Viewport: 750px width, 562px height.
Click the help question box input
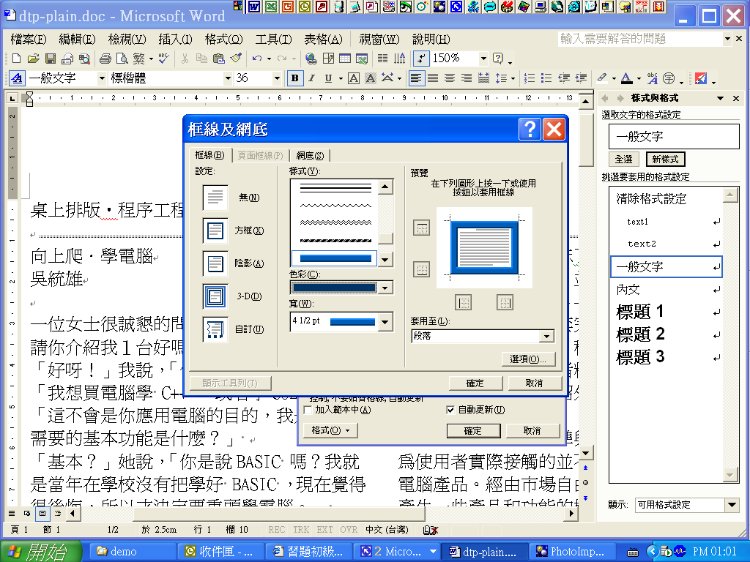point(640,39)
